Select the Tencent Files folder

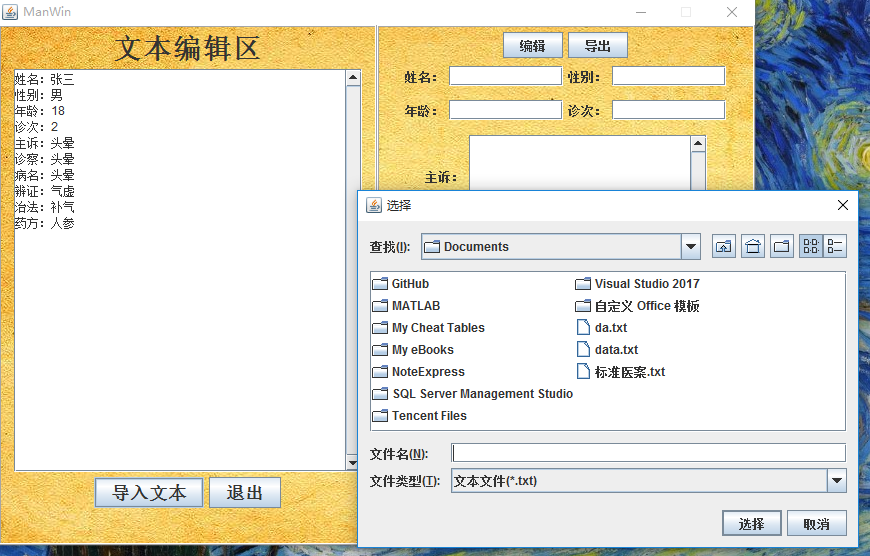click(420, 416)
